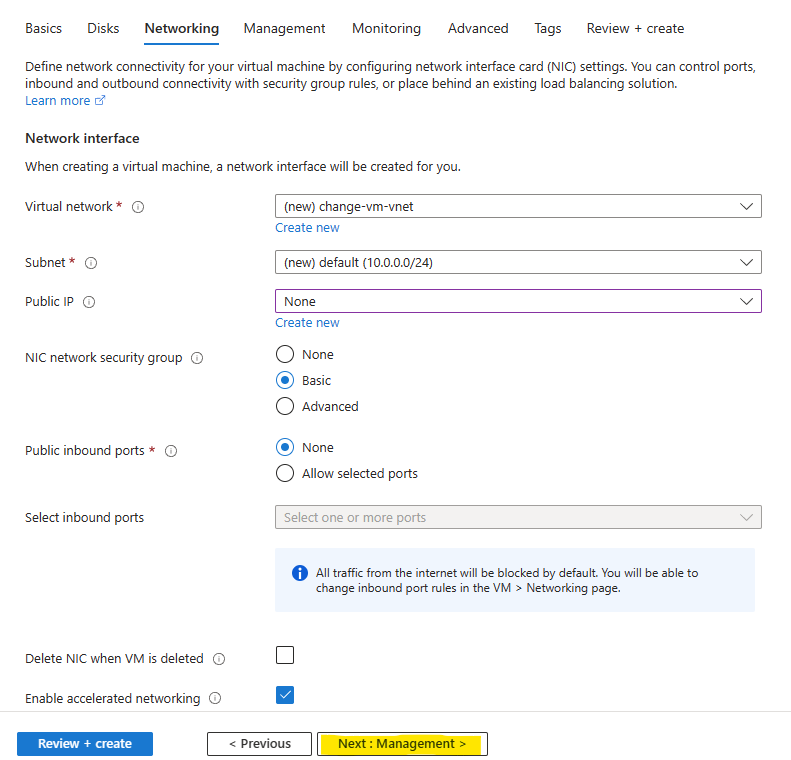The height and width of the screenshot is (760, 791).
Task: Switch to the Disks tab
Action: [103, 28]
